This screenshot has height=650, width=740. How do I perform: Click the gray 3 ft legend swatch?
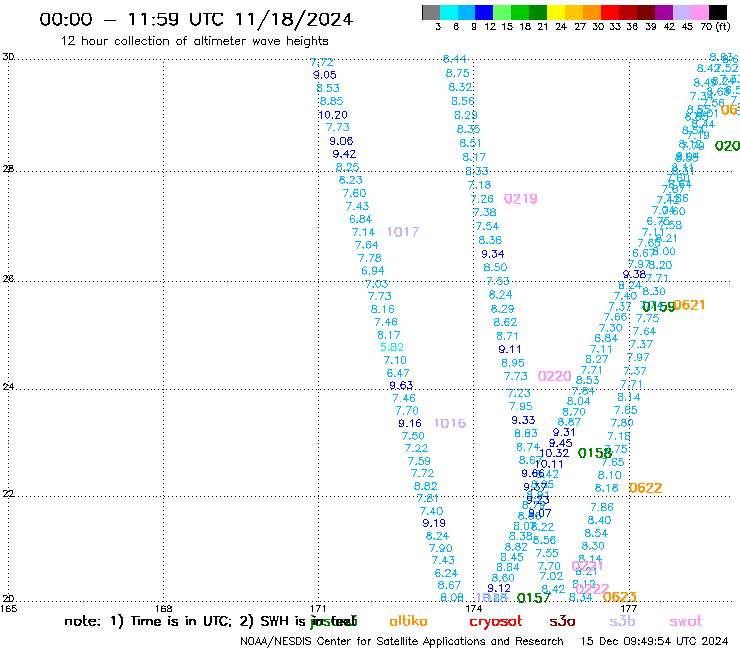(x=431, y=12)
